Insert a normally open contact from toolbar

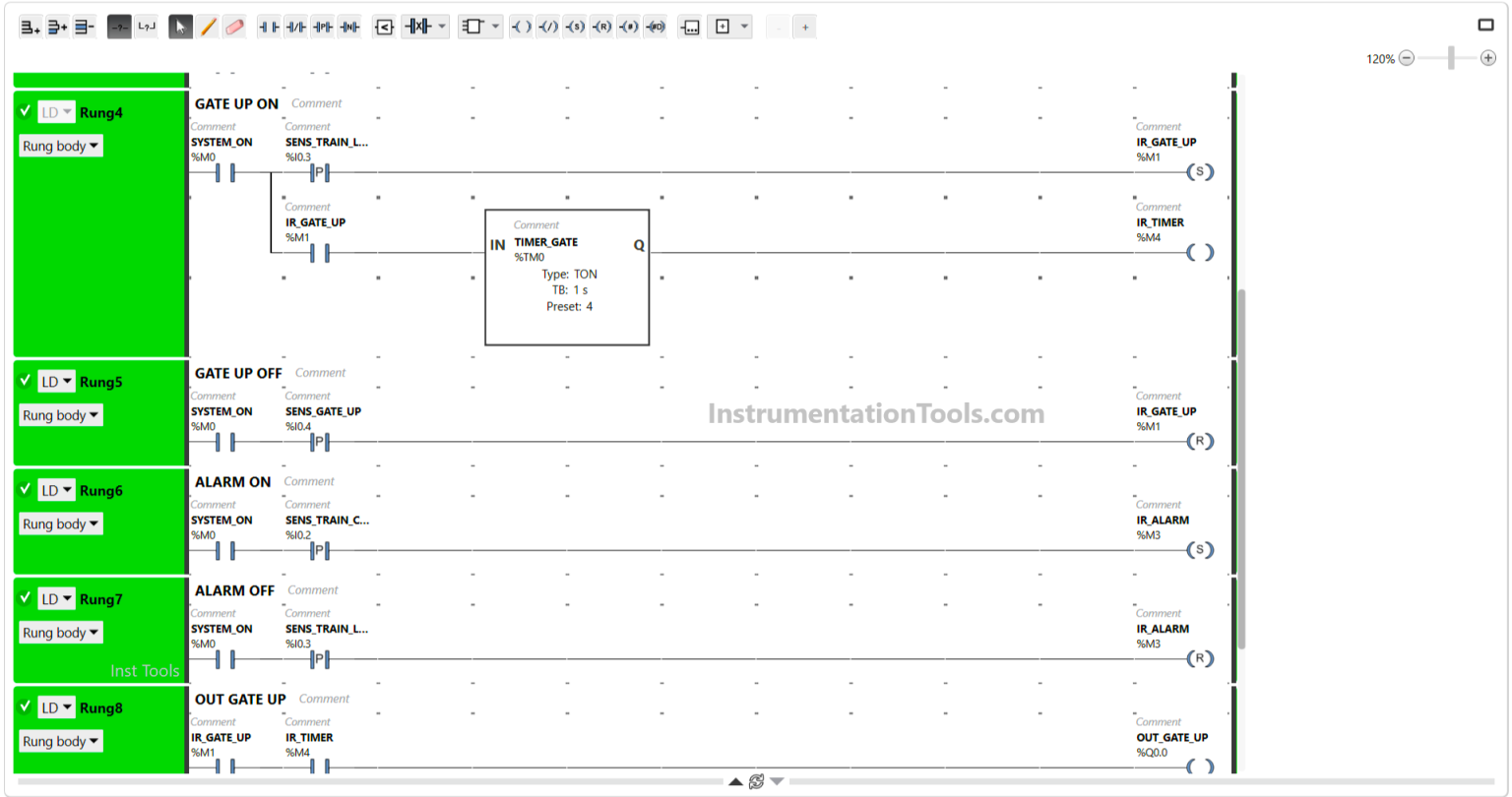click(269, 27)
